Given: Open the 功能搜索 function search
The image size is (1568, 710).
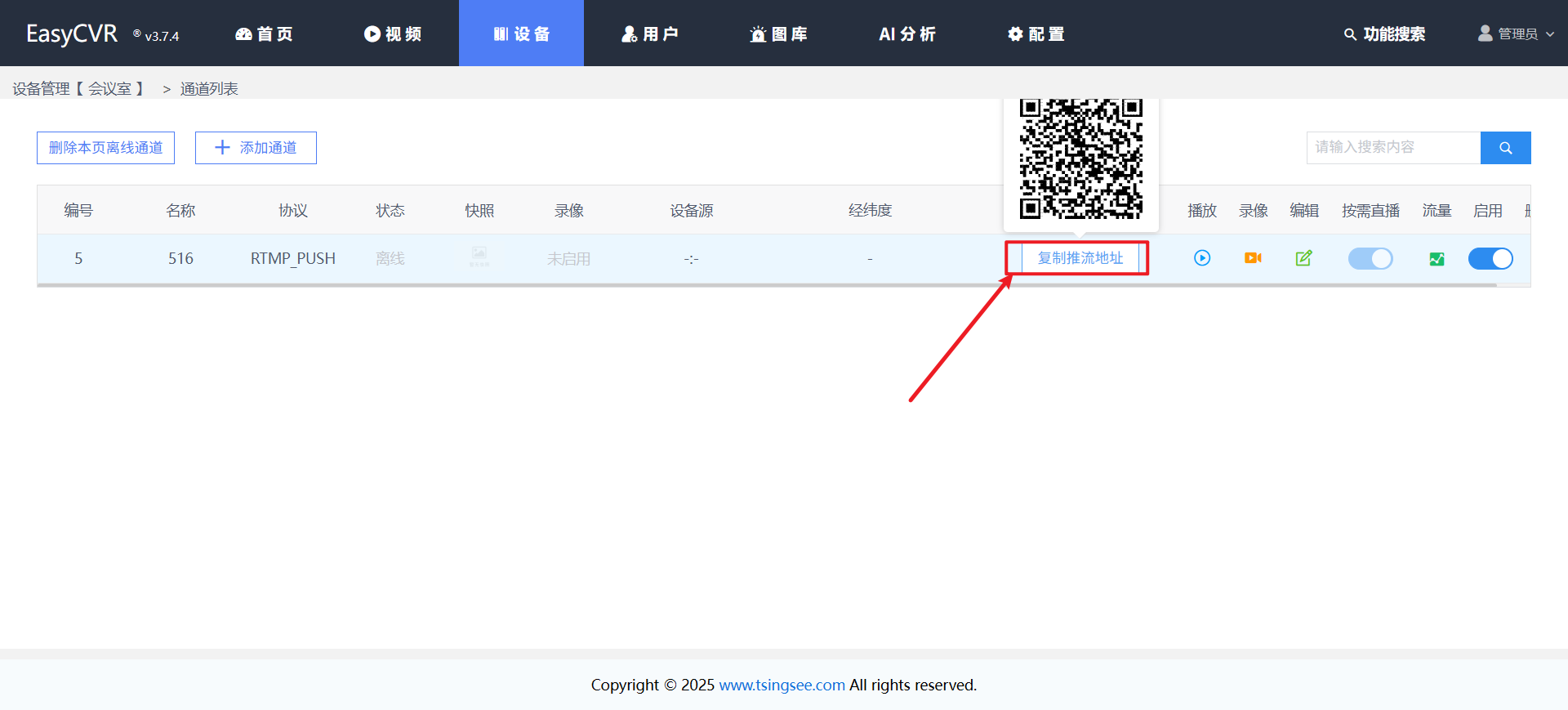Looking at the screenshot, I should click(1384, 33).
